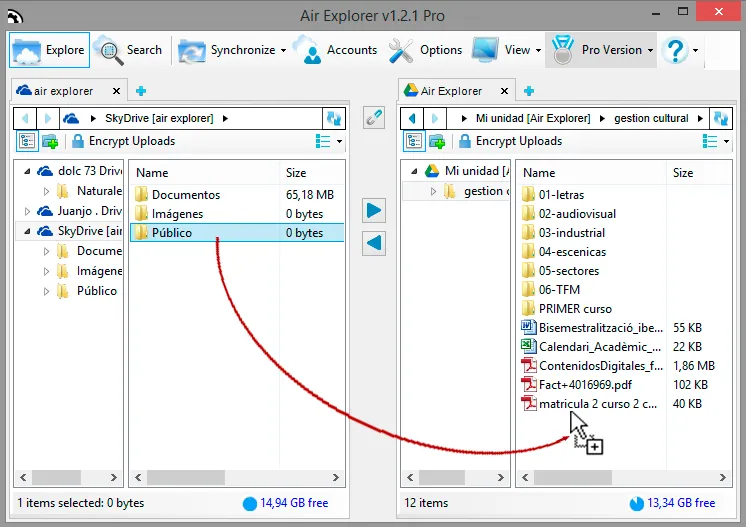Select the Imágenes folder row
Screen dimensions: 746x527
(x=237, y=214)
